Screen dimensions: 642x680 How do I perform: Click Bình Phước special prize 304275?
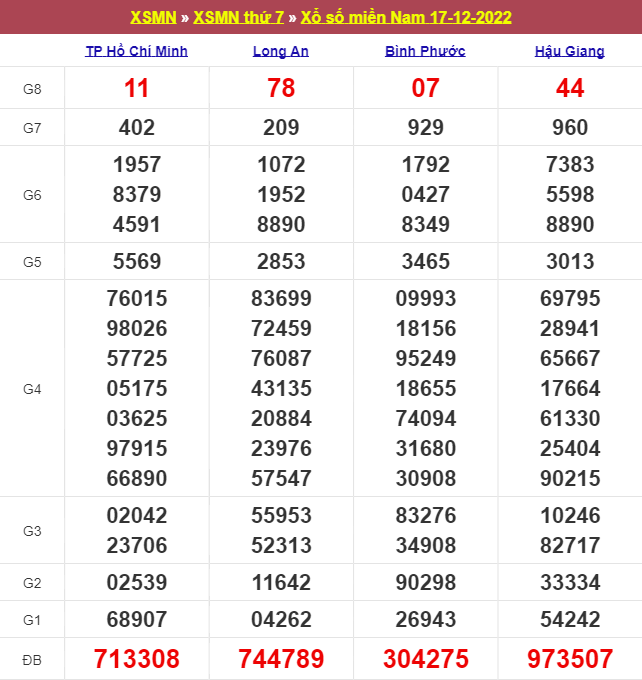coord(425,659)
